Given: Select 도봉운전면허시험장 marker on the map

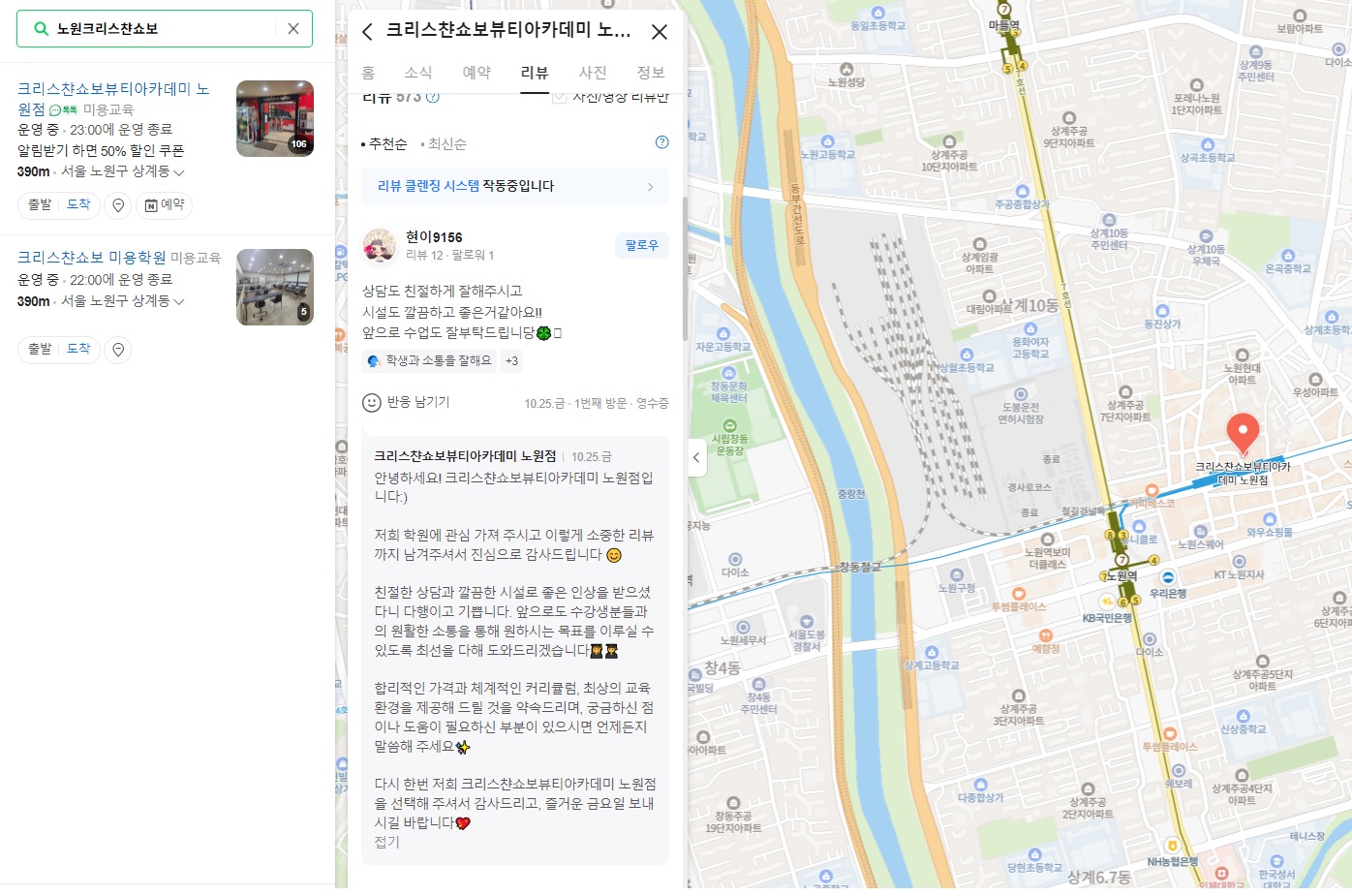Looking at the screenshot, I should [1021, 394].
